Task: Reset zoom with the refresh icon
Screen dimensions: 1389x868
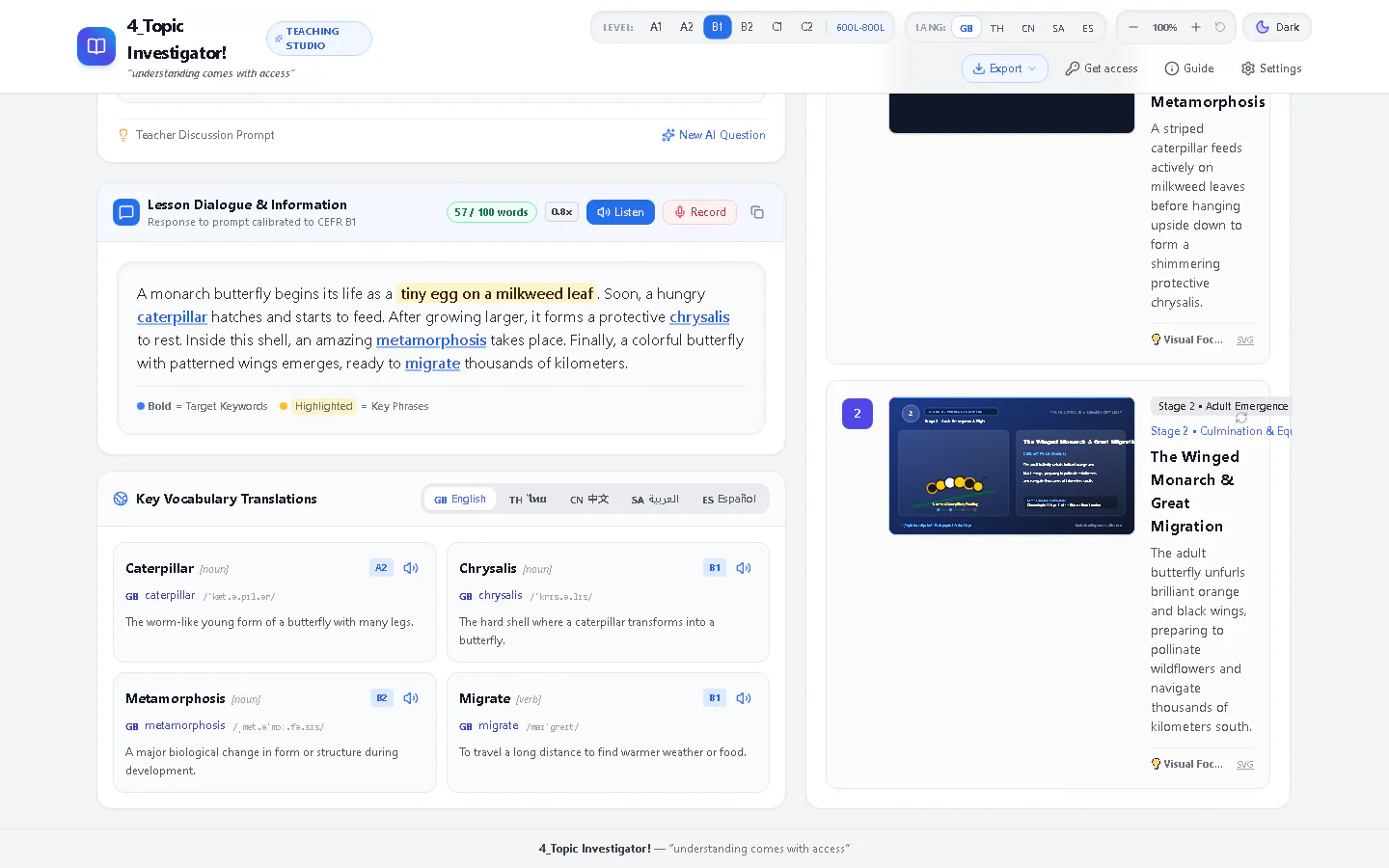Action: point(1220,27)
